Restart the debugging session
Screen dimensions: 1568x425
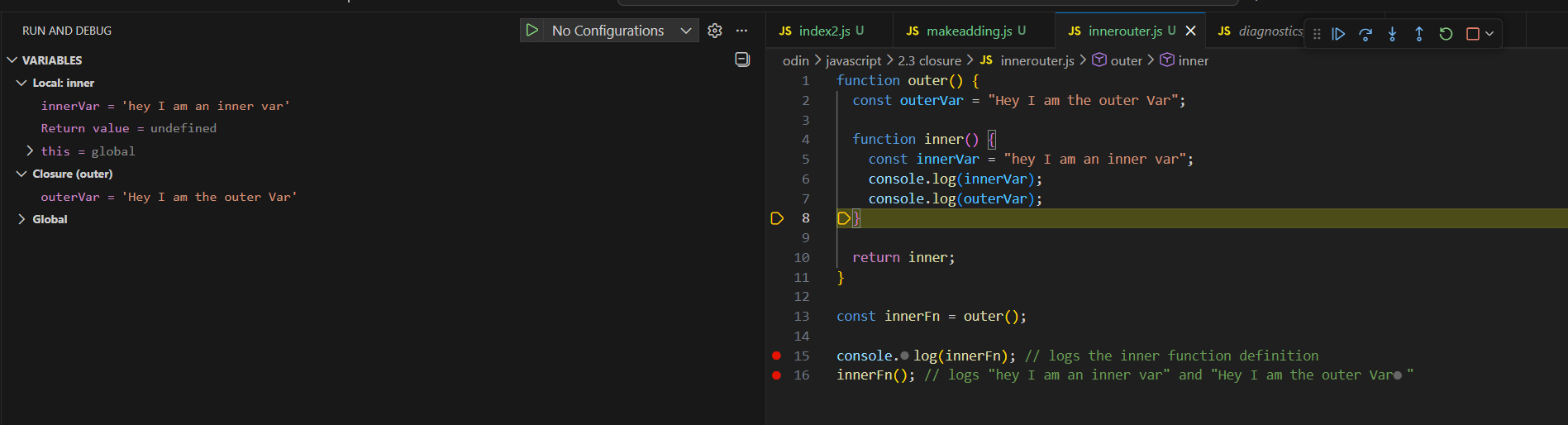pos(1446,34)
